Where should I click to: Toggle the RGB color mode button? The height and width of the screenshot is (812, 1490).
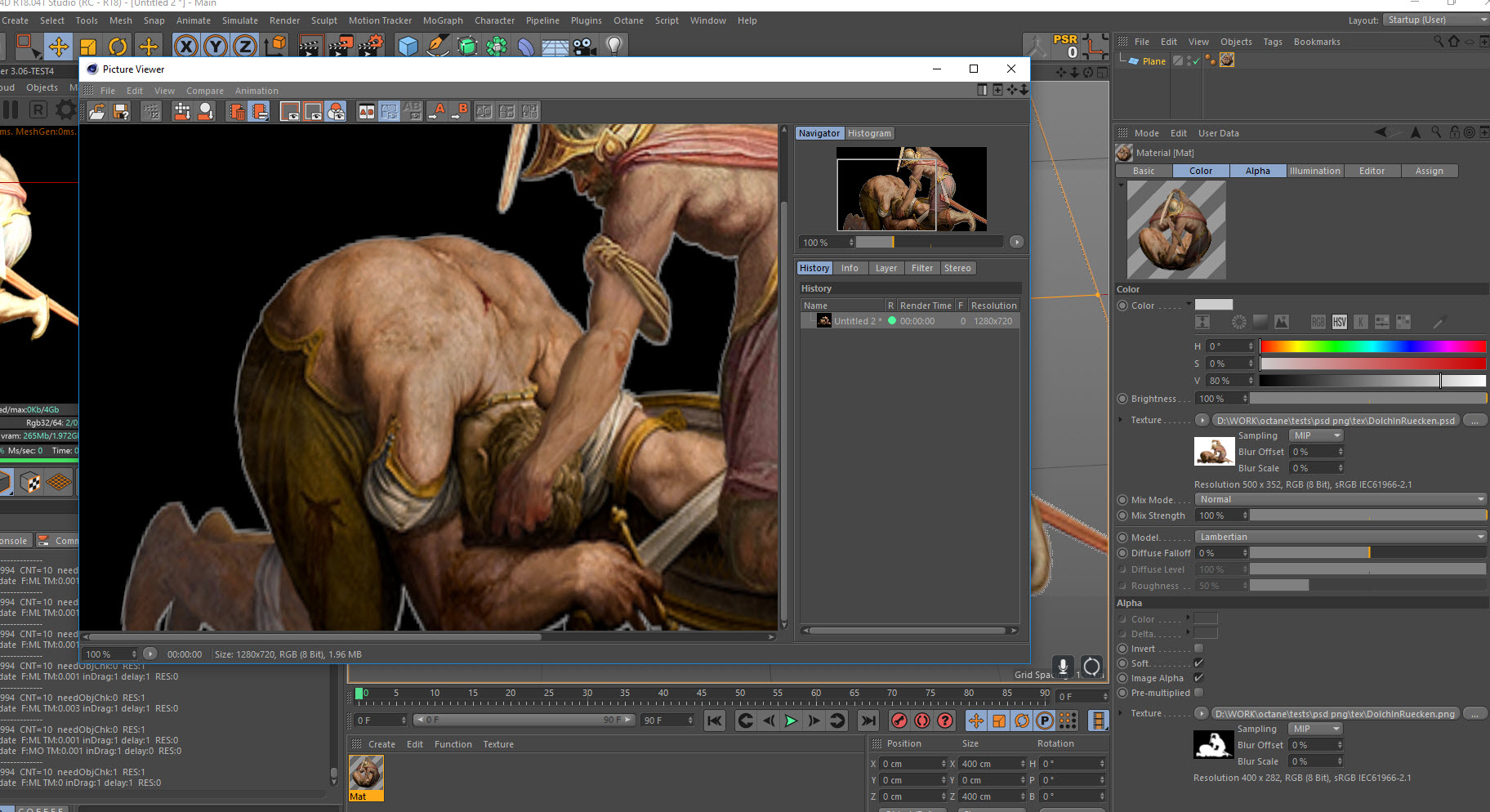pyautogui.click(x=1318, y=322)
